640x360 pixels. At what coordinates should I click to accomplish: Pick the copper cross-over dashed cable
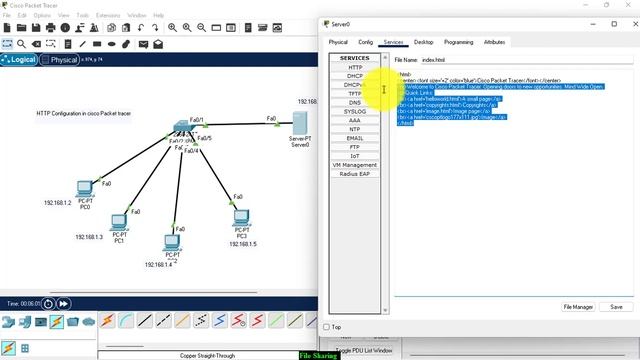pos(164,321)
